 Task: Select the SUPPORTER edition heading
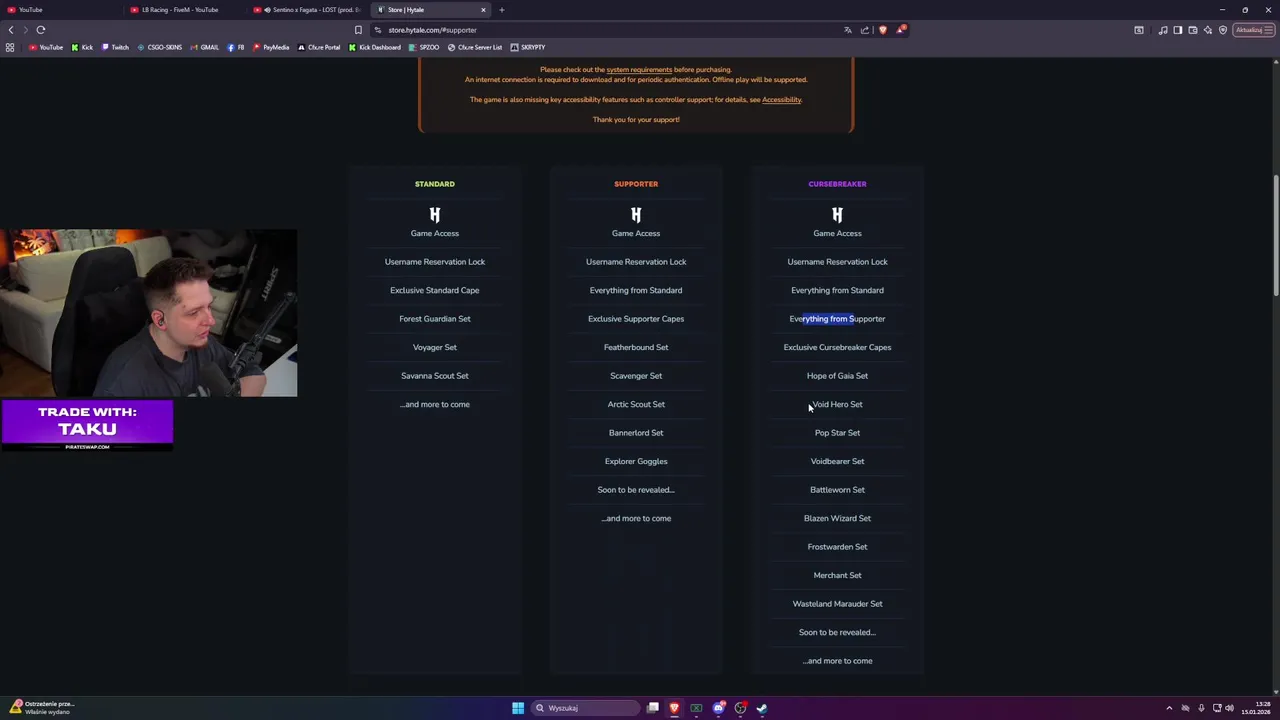tap(636, 184)
